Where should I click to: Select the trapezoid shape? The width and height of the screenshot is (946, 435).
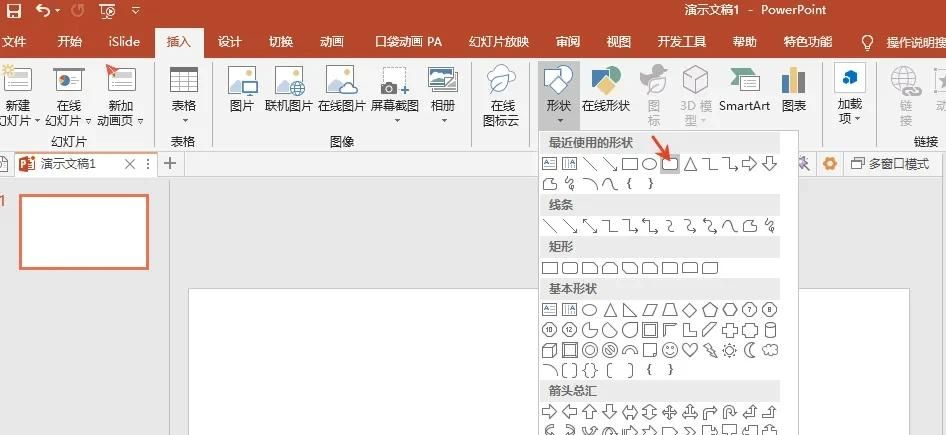click(670, 310)
